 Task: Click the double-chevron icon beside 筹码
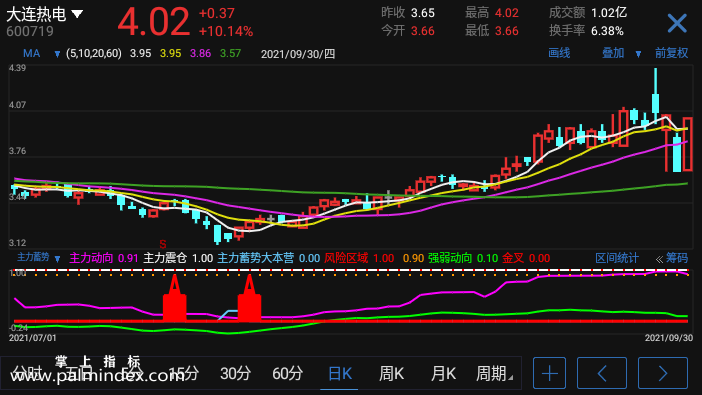tap(659, 259)
